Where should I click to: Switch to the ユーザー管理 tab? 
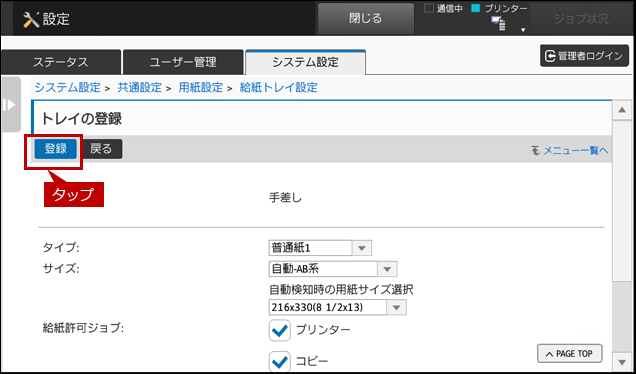pyautogui.click(x=183, y=62)
